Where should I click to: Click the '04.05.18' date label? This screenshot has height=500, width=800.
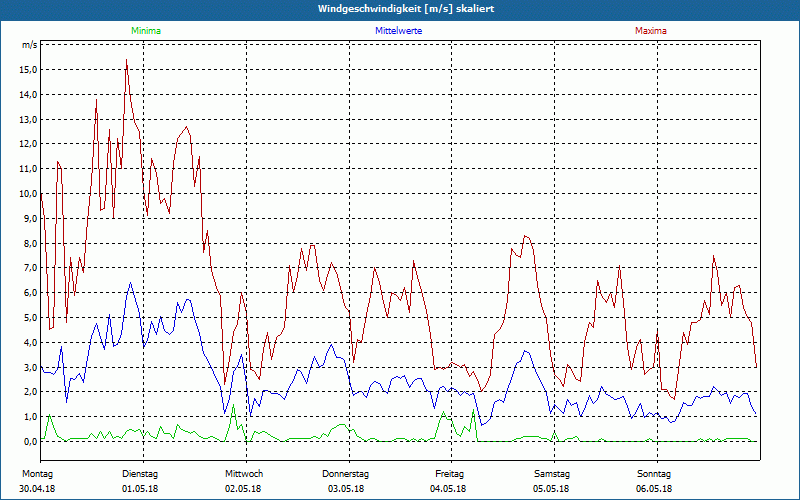click(x=448, y=489)
